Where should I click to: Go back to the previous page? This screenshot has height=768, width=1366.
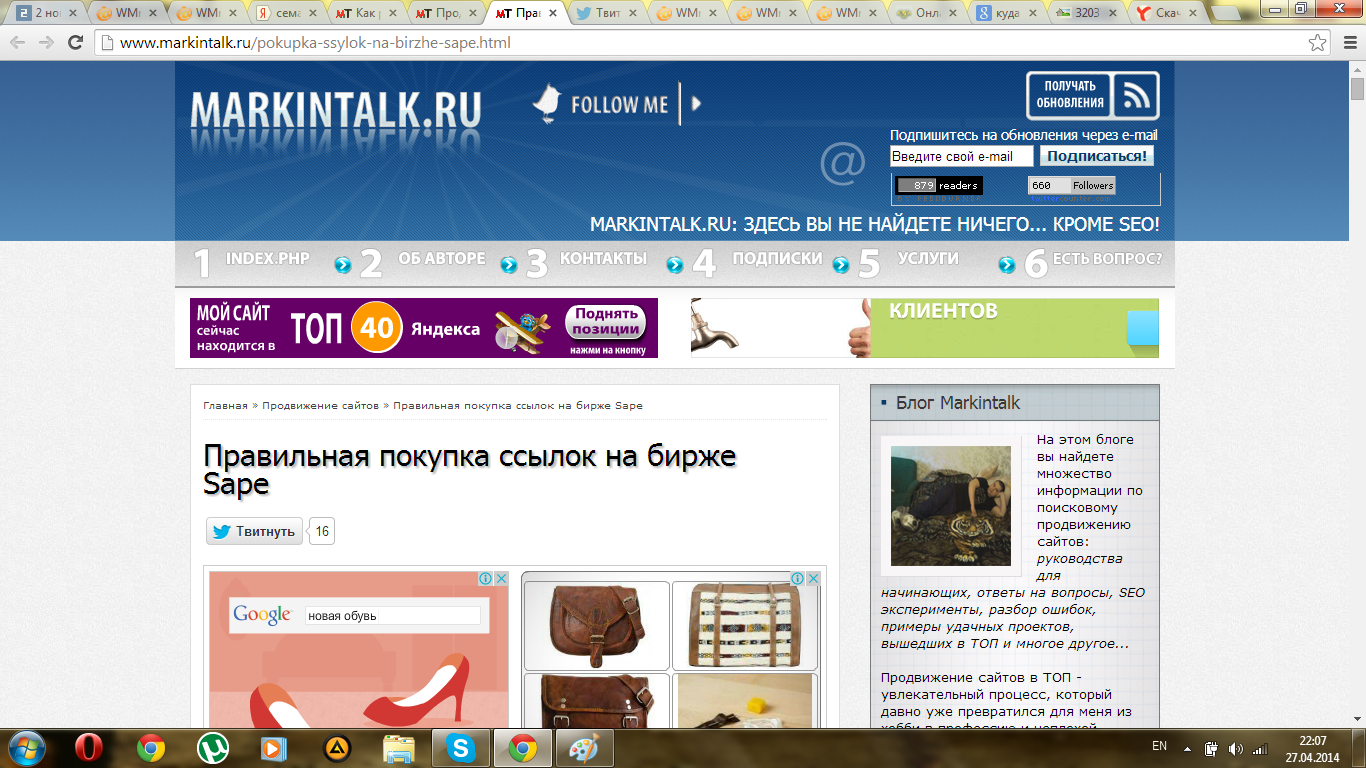(x=18, y=43)
